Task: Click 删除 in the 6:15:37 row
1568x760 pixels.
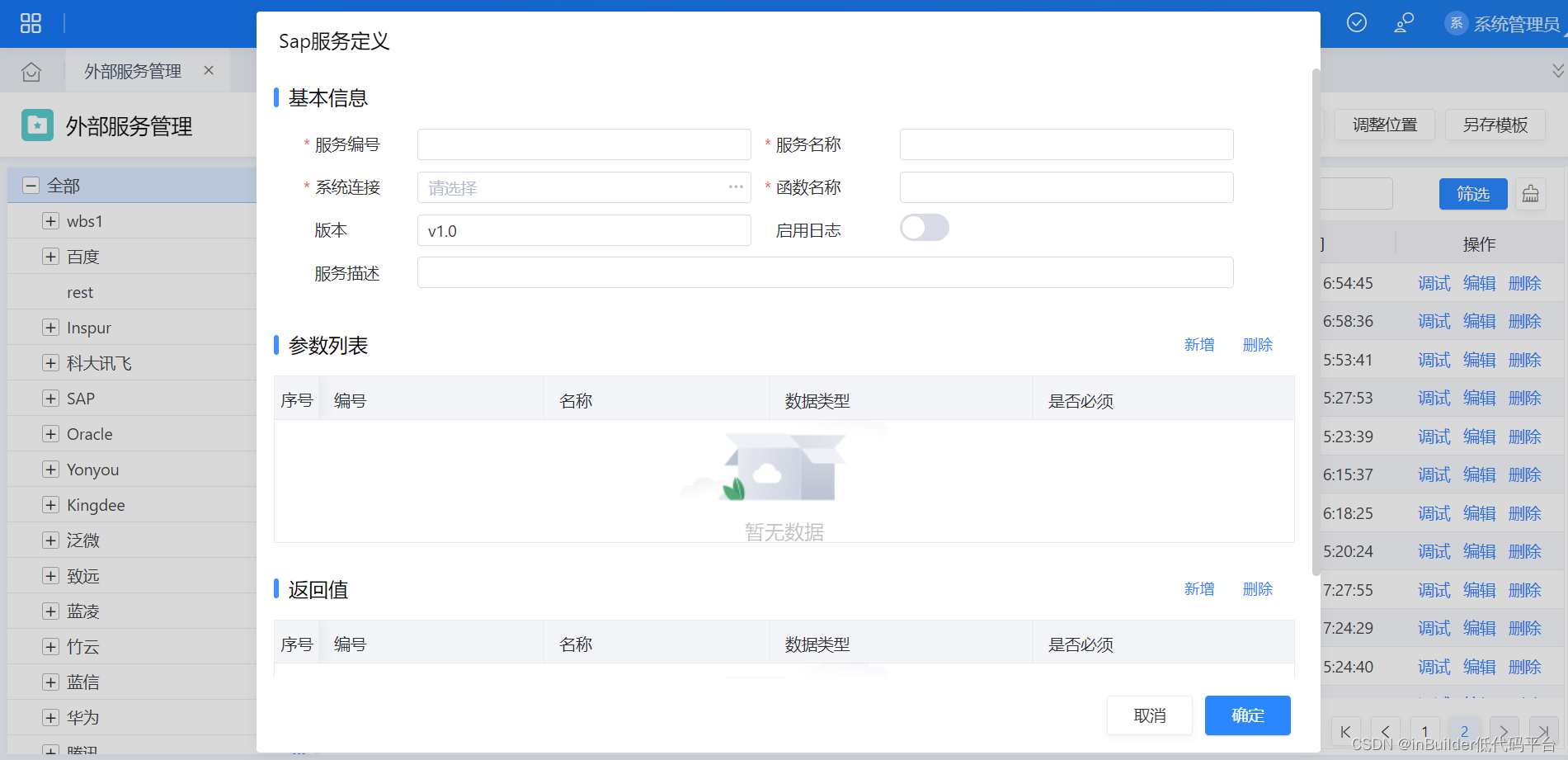Action: coord(1525,474)
